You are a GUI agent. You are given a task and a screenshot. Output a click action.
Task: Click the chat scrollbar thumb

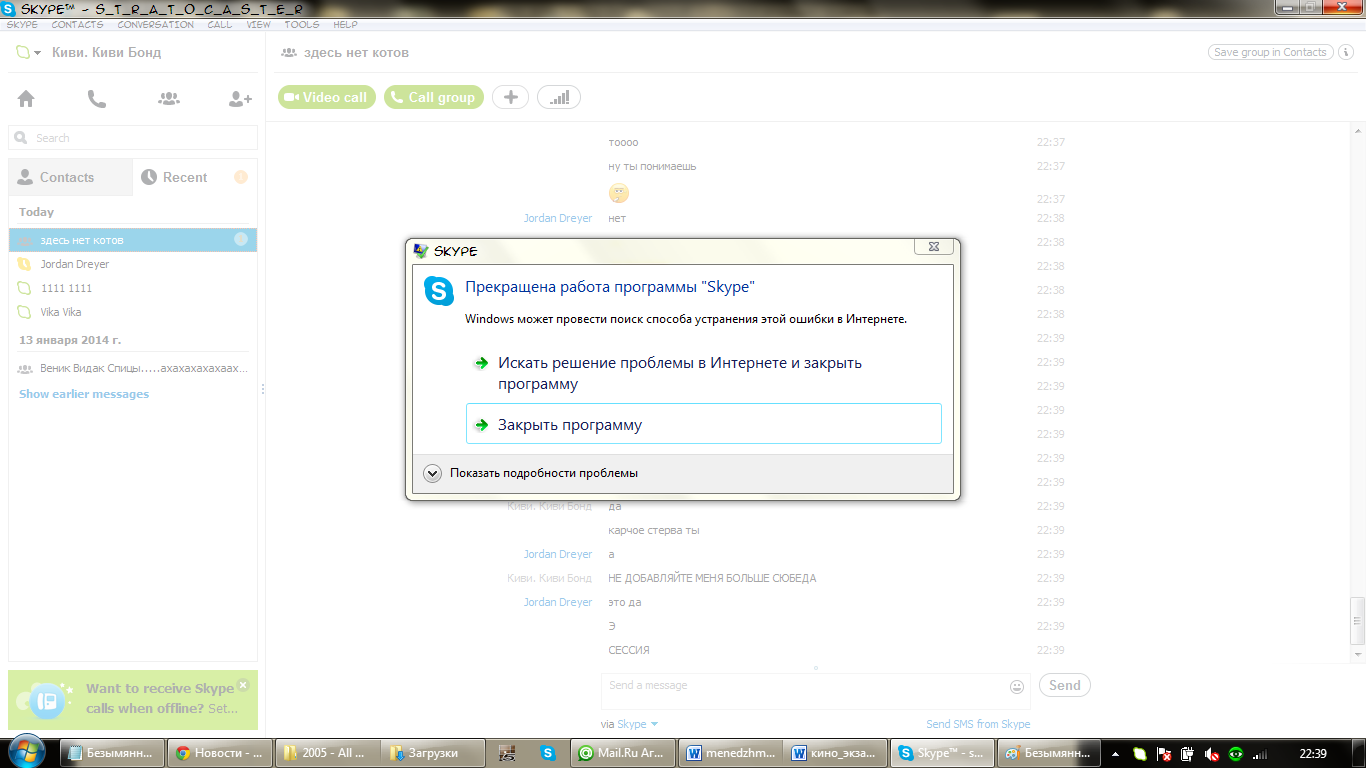tap(1357, 620)
